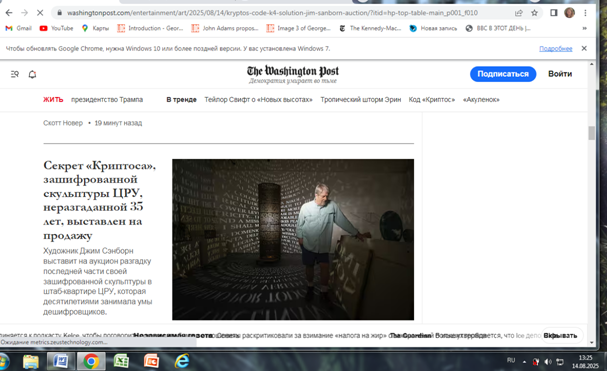Select the «Код «Криптос»» trending topic
607x375 pixels.
(432, 99)
